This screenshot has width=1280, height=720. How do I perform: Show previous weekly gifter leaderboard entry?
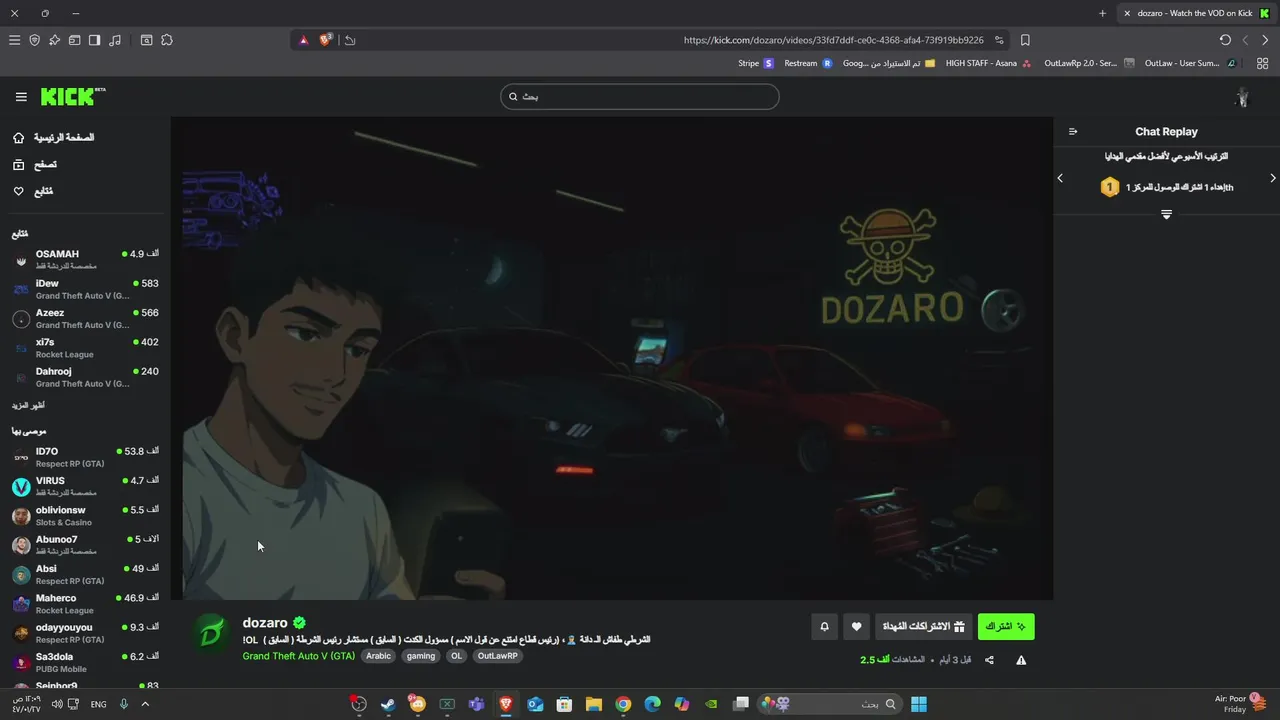[1060, 178]
